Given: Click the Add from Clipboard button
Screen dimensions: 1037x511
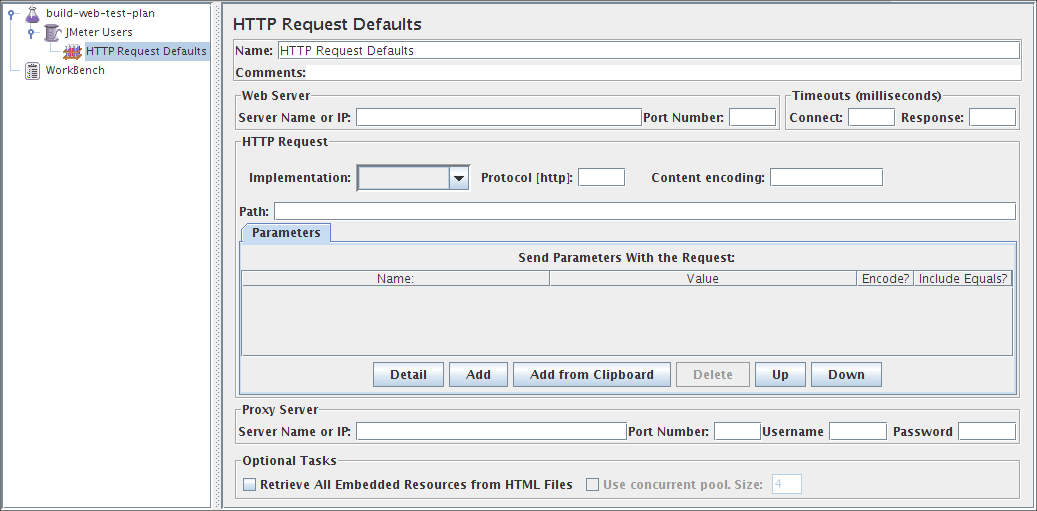Looking at the screenshot, I should coord(592,375).
